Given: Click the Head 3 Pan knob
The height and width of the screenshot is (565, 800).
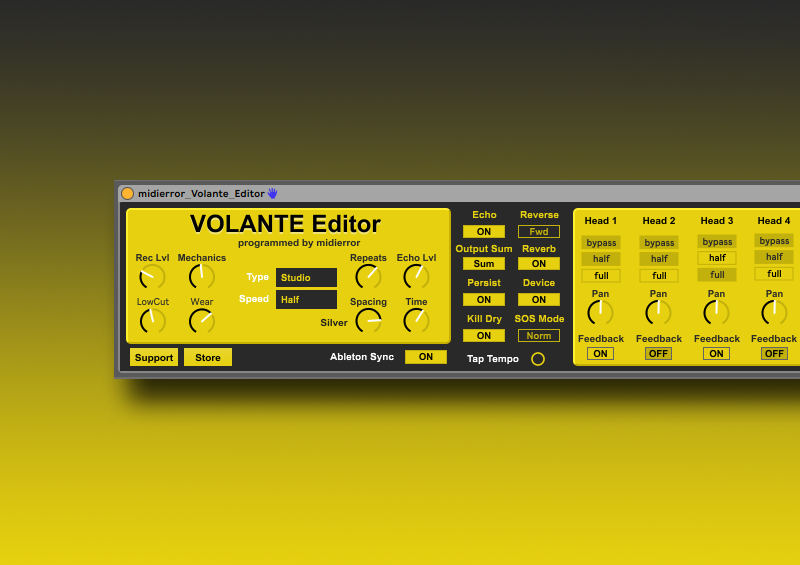Looking at the screenshot, I should tap(716, 313).
